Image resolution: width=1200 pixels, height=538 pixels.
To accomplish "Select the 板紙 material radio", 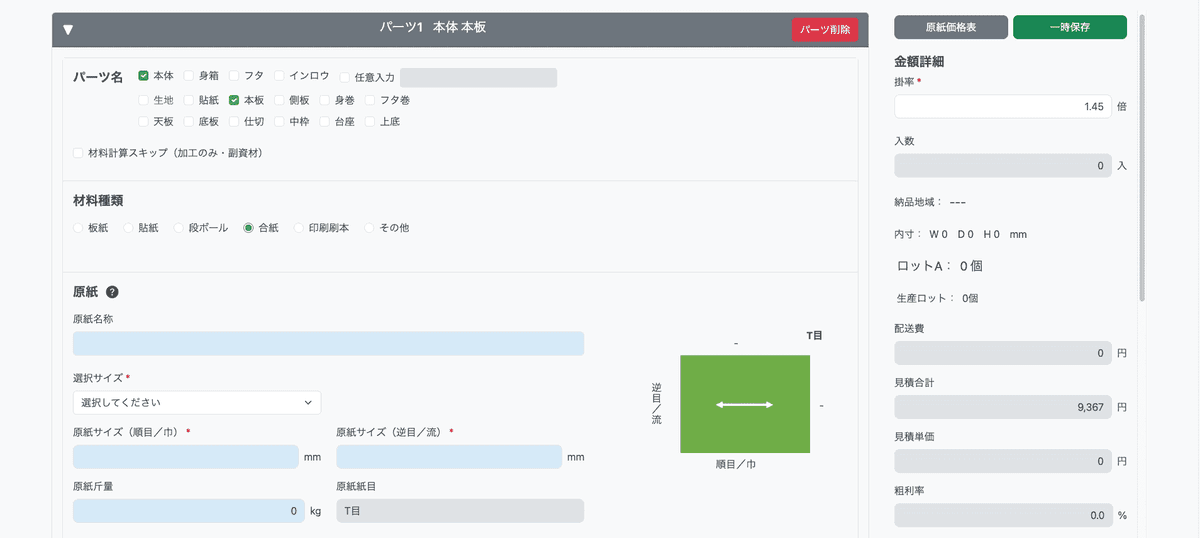I will pyautogui.click(x=78, y=228).
